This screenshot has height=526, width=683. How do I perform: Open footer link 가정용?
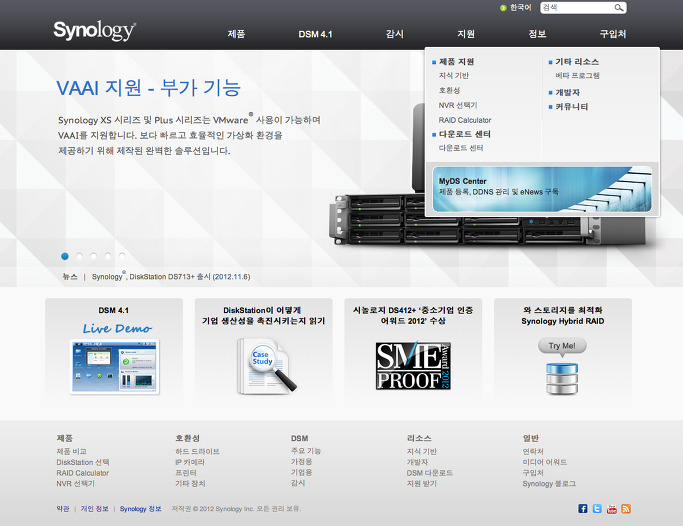point(301,462)
